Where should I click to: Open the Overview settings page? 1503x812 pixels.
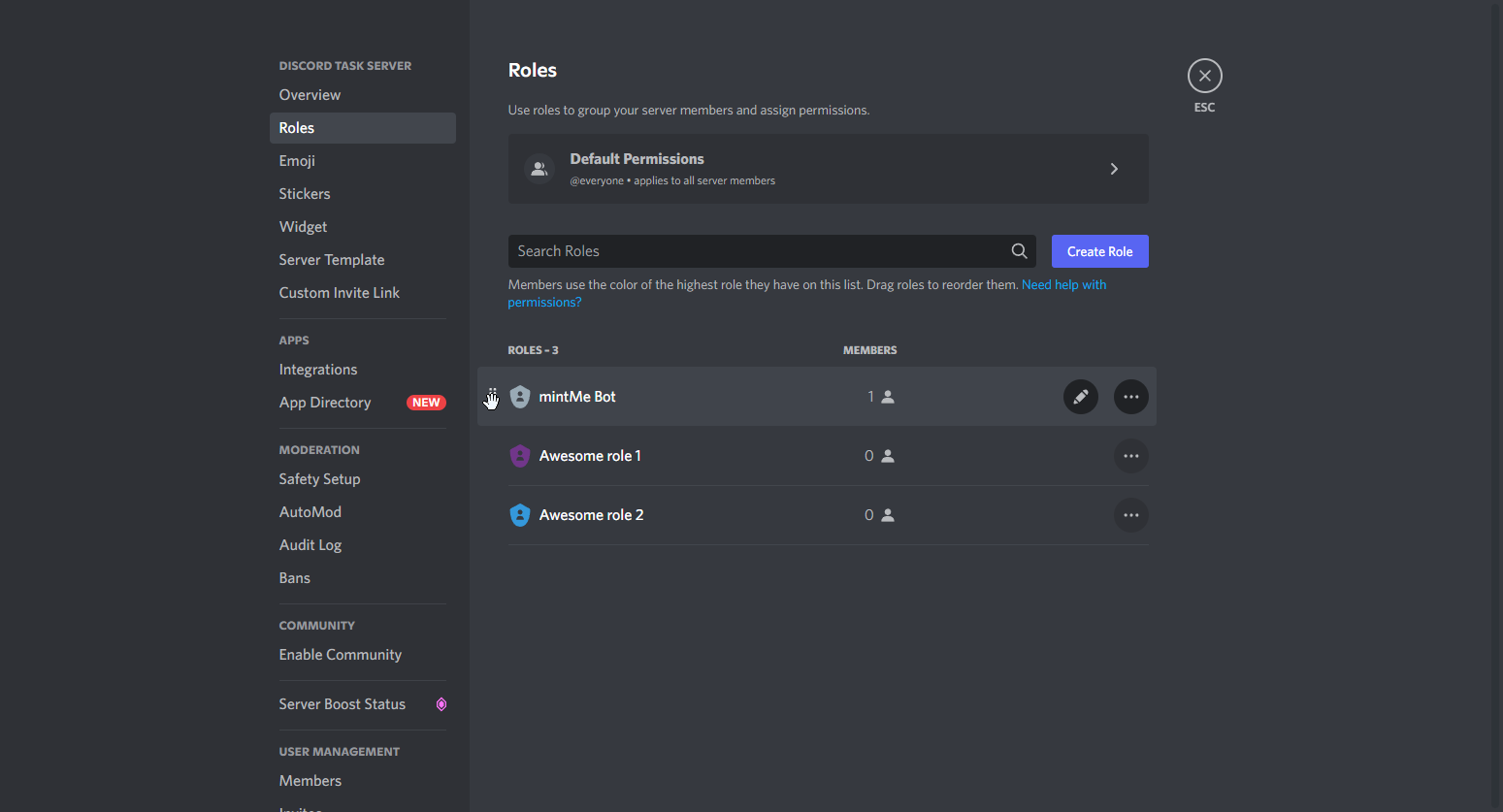(x=310, y=95)
